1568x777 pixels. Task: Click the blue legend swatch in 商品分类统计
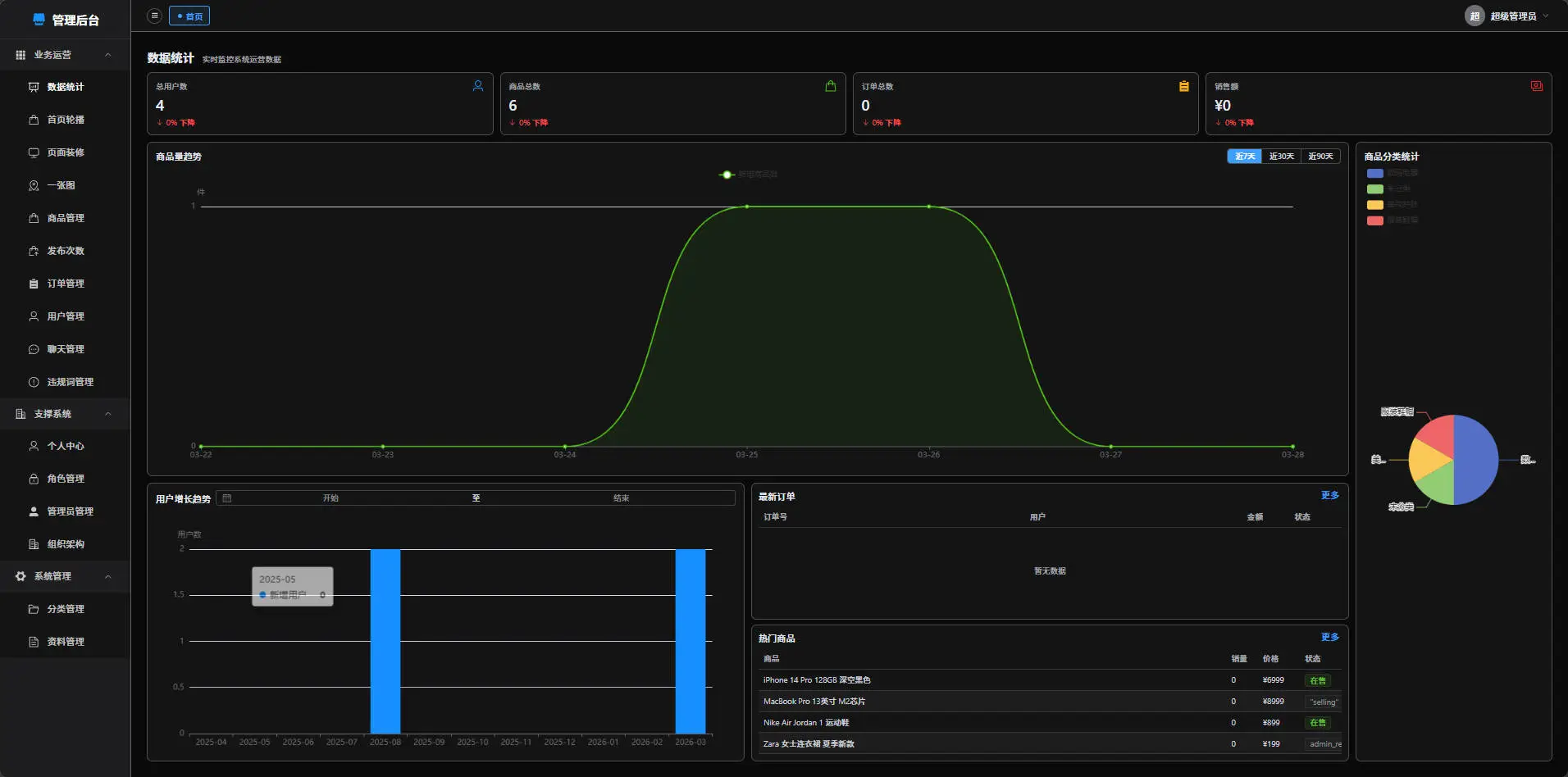click(1375, 173)
